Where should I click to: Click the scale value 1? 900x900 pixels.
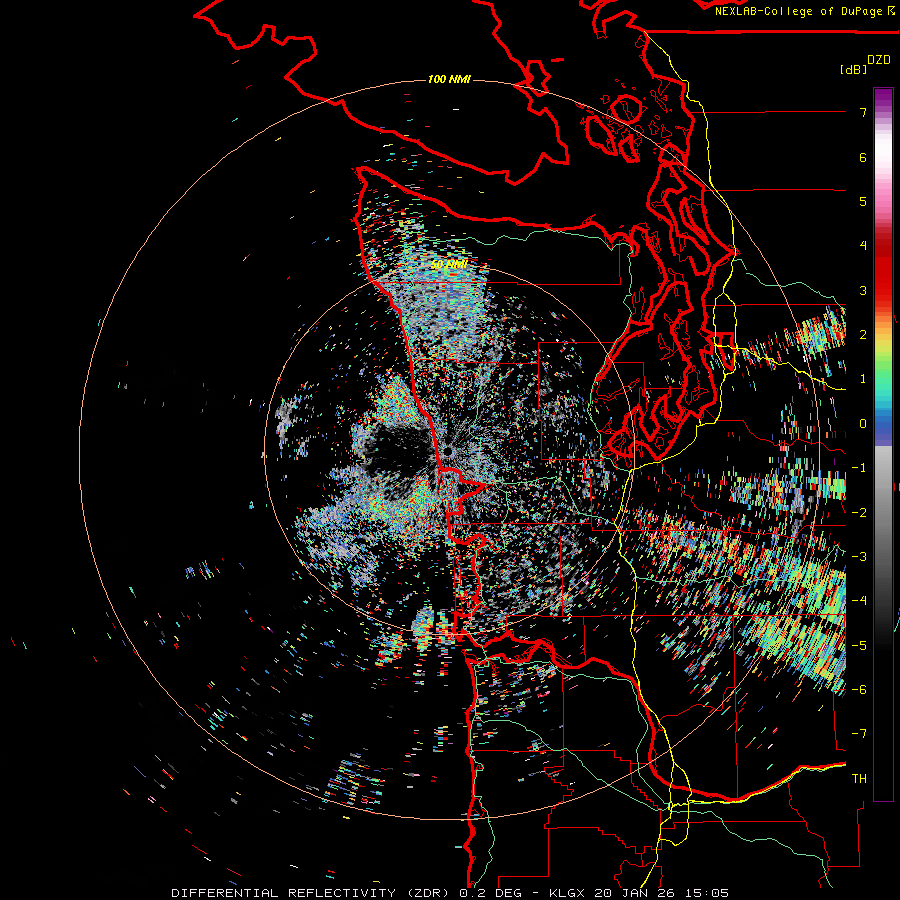pyautogui.click(x=863, y=379)
